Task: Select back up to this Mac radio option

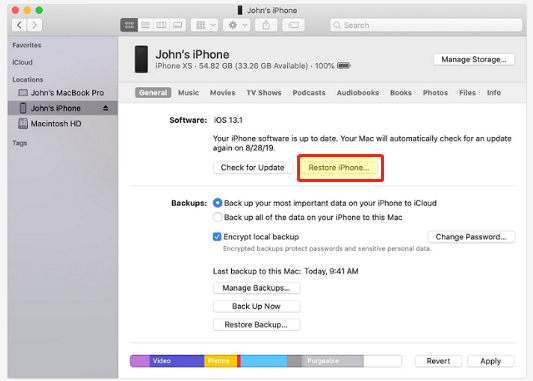Action: [x=218, y=217]
